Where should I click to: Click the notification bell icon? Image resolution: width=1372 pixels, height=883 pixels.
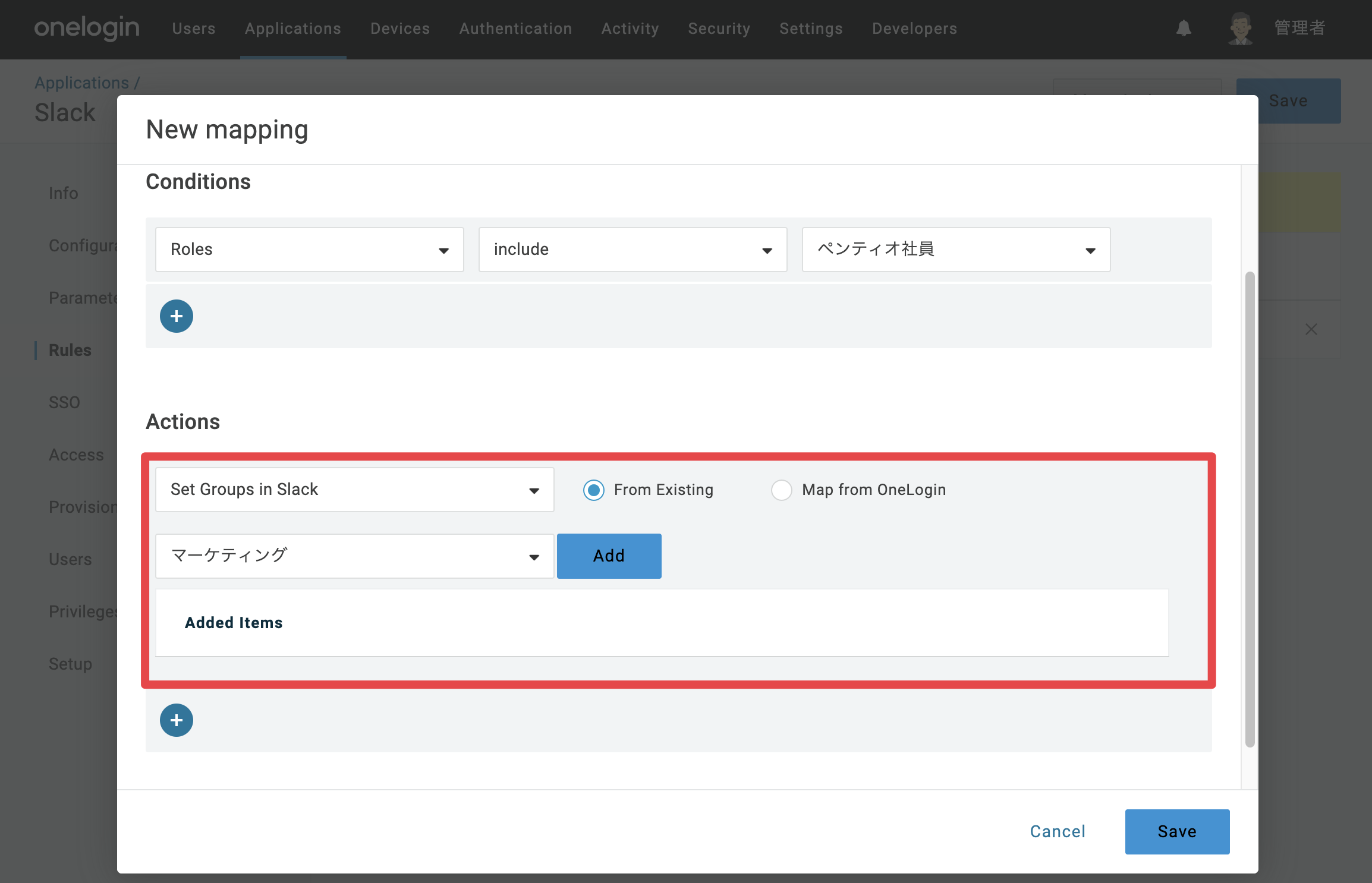(1184, 28)
